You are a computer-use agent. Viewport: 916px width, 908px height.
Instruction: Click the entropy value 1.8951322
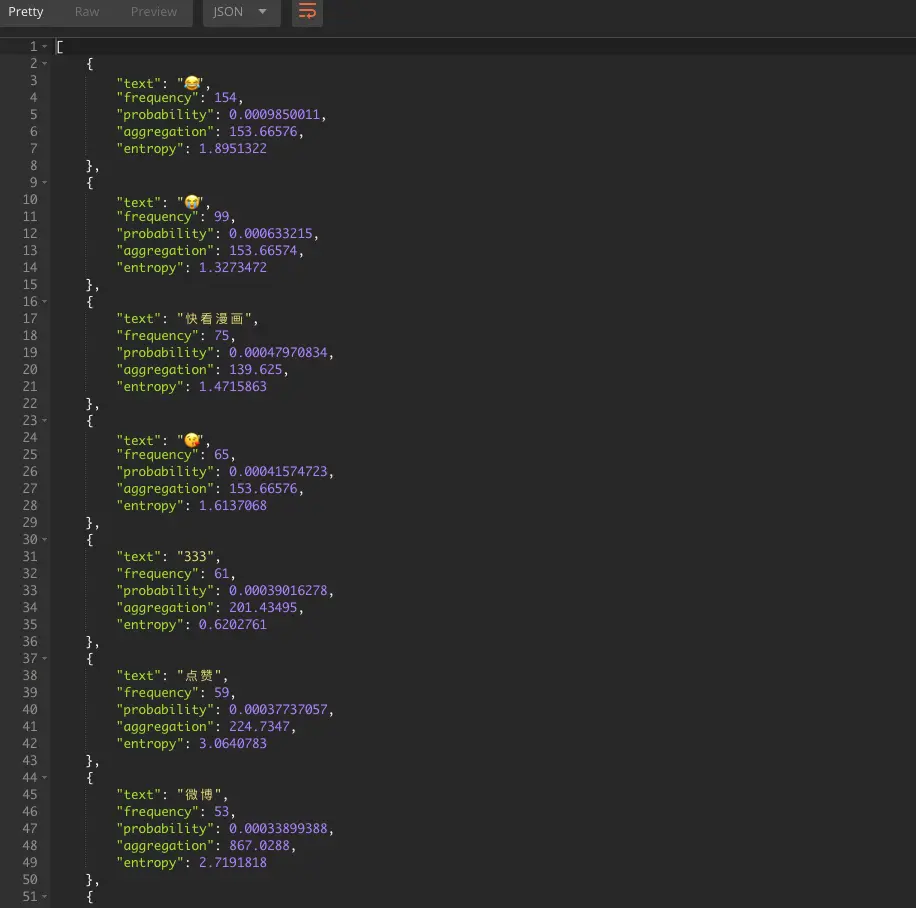click(x=233, y=148)
